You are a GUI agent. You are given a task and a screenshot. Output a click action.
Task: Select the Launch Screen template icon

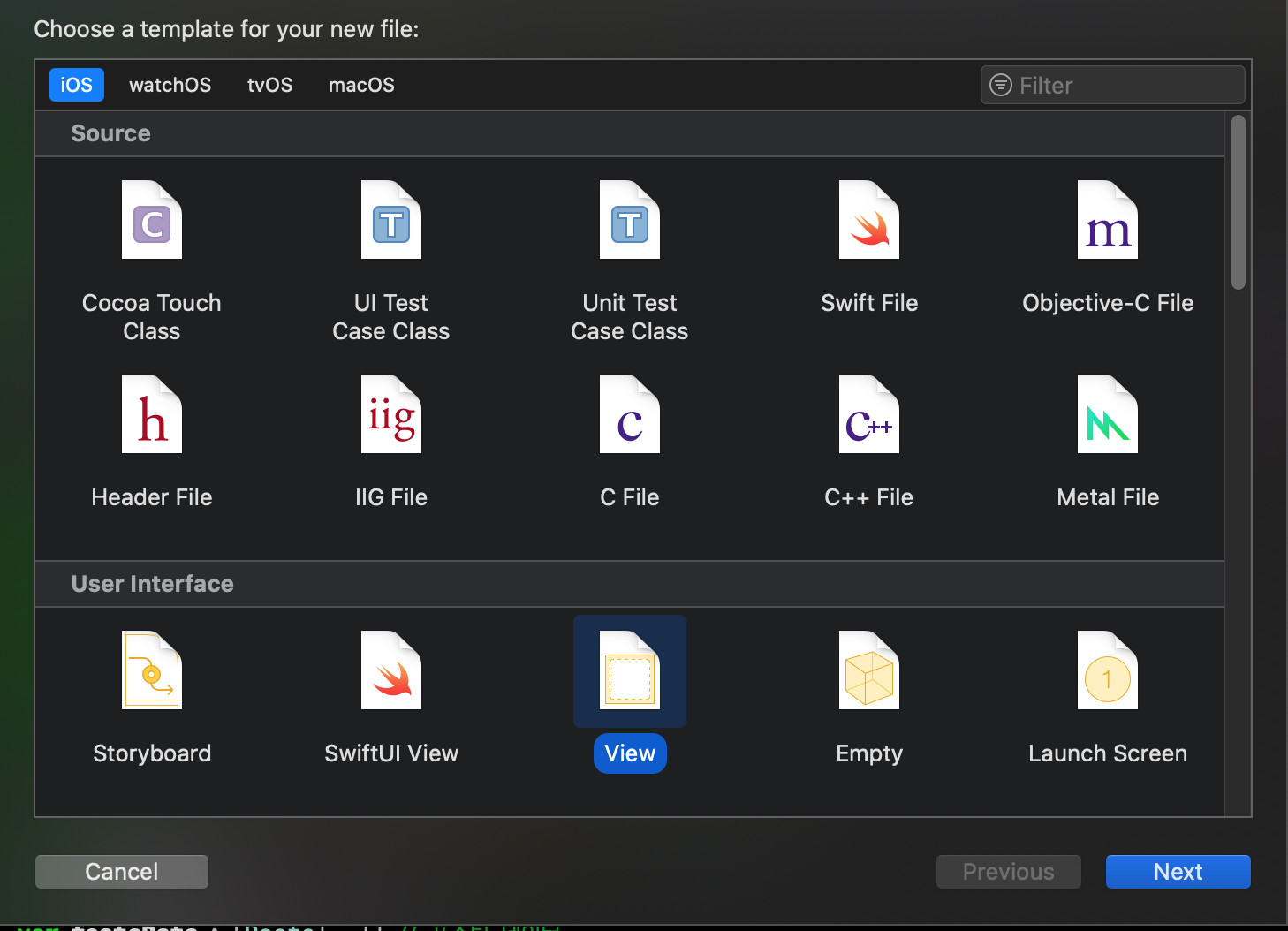point(1108,670)
